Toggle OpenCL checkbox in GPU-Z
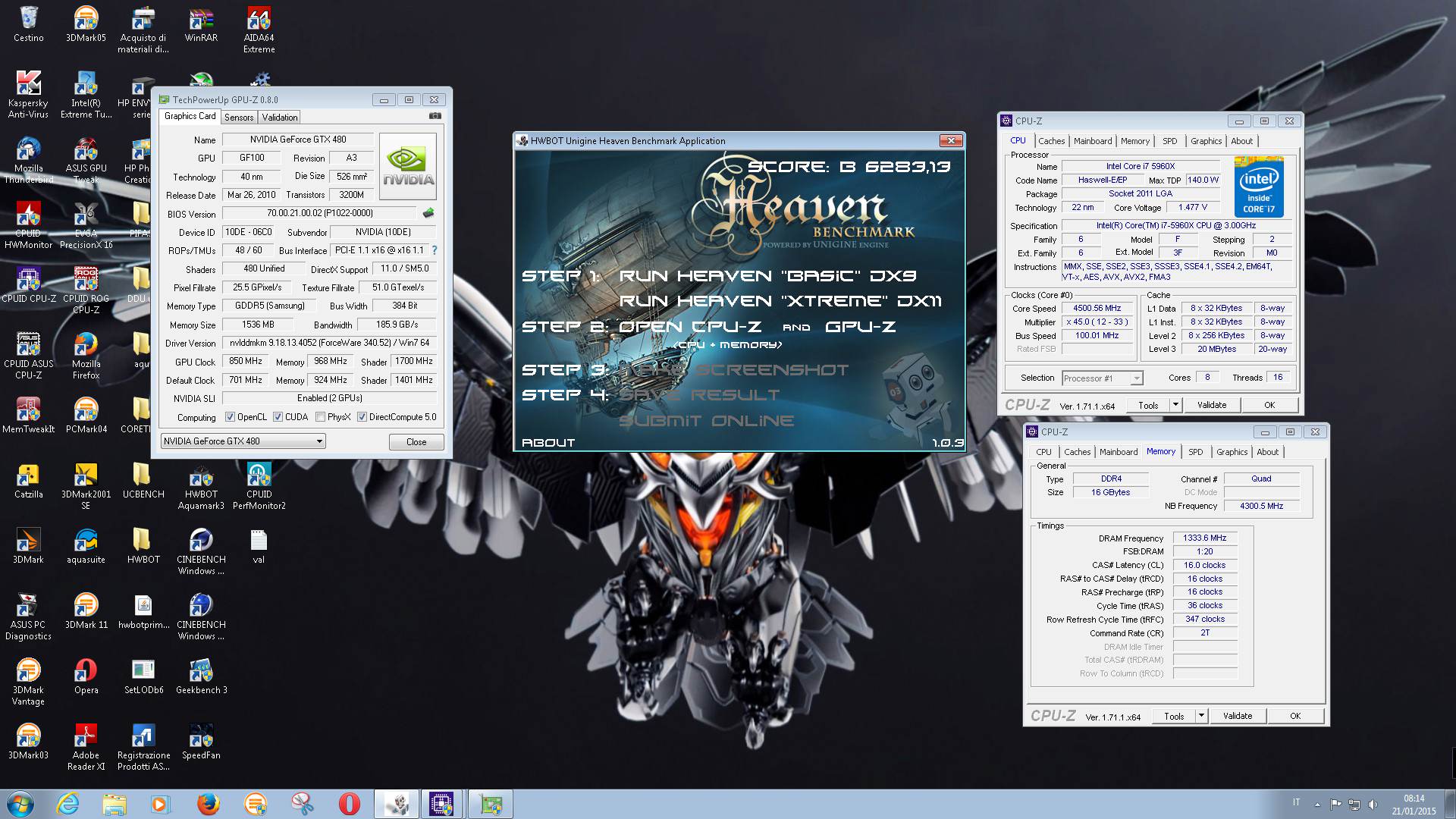This screenshot has width=1456, height=819. click(230, 417)
